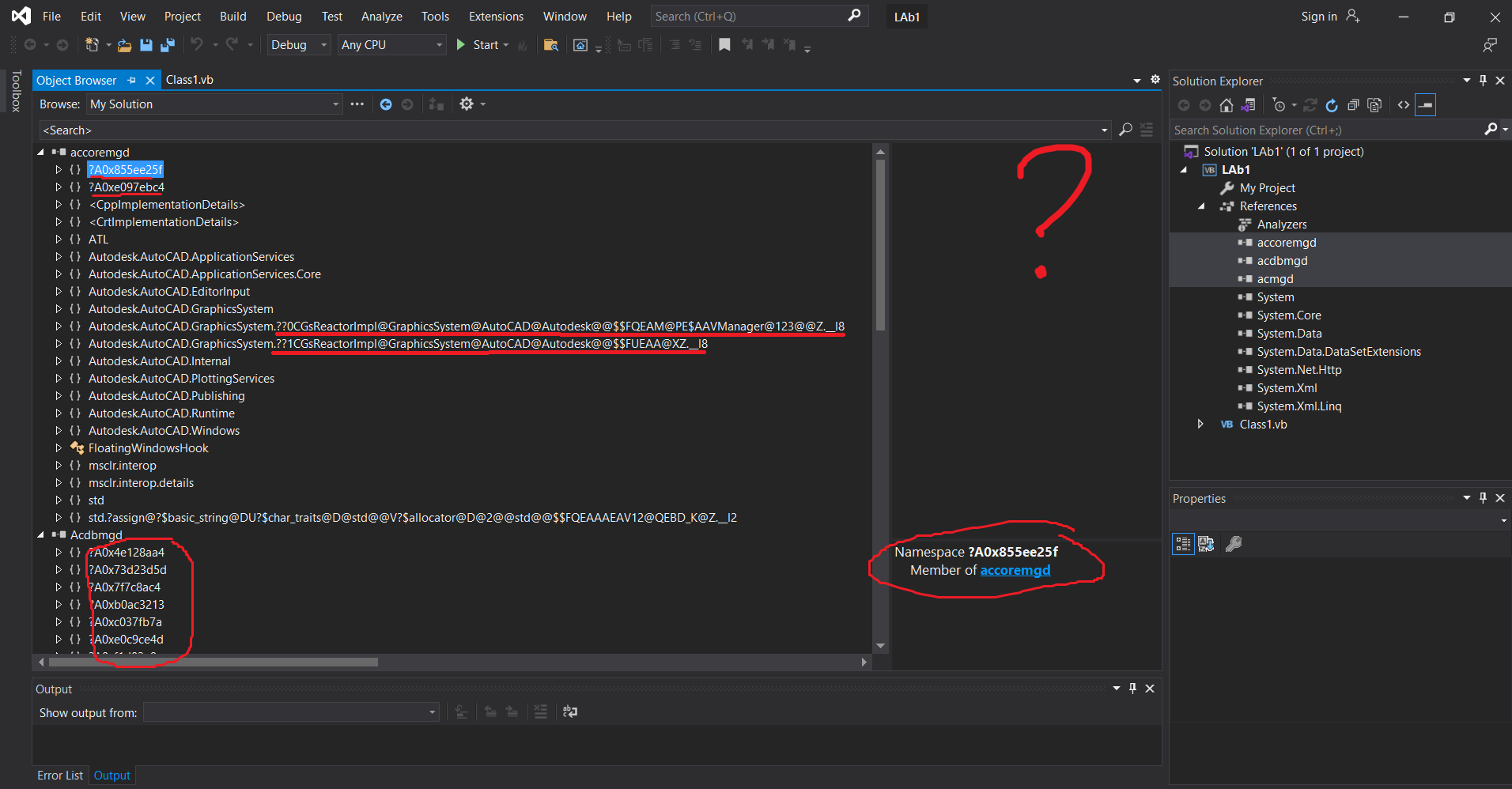The width and height of the screenshot is (1512, 789).
Task: Expand the Autodesk.AutoCAD.Runtime namespace
Action: (x=59, y=413)
